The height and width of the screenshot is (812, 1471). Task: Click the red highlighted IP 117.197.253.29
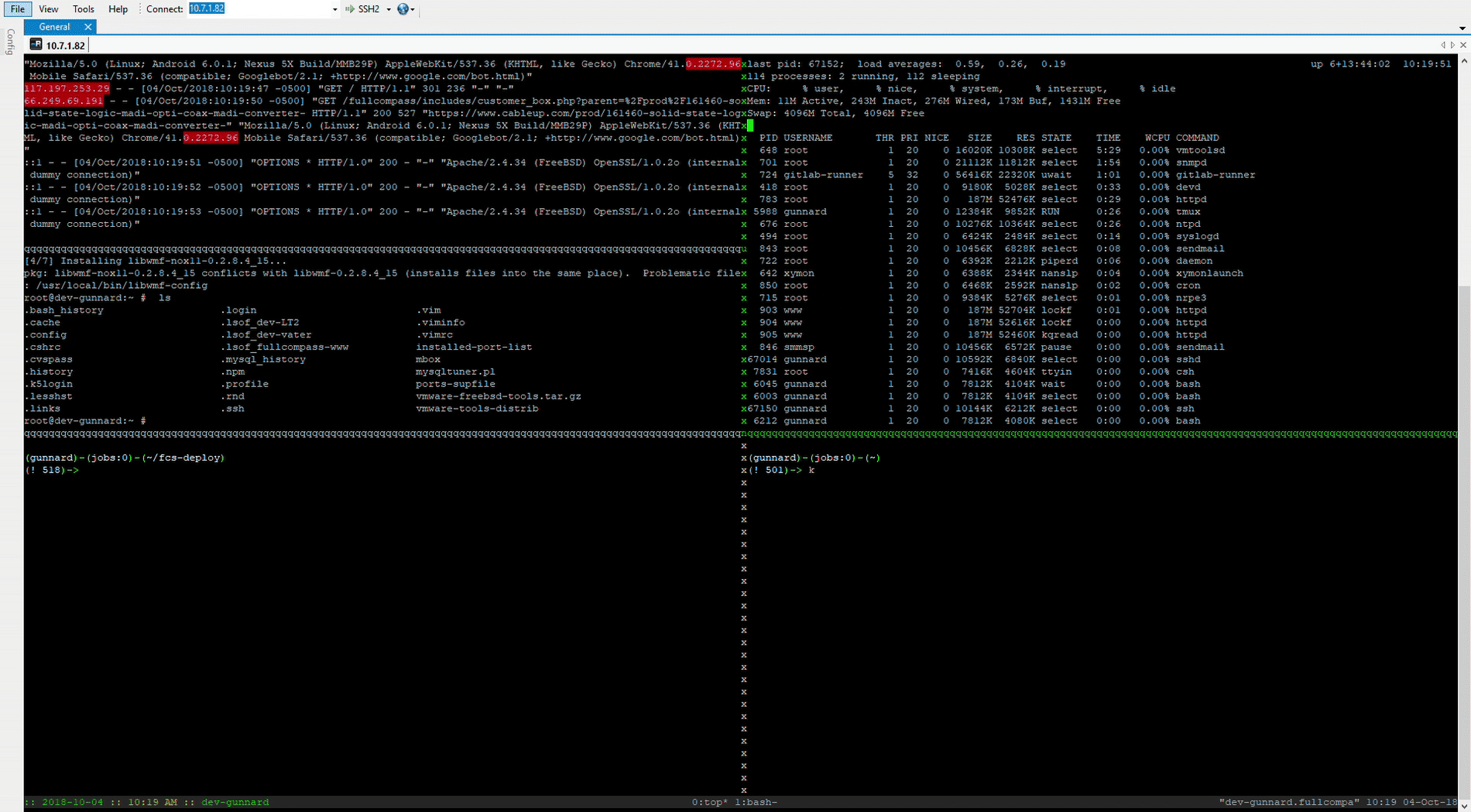[x=67, y=89]
